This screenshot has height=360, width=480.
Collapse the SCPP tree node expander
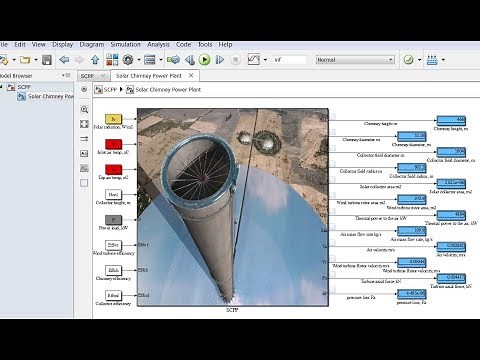2,87
